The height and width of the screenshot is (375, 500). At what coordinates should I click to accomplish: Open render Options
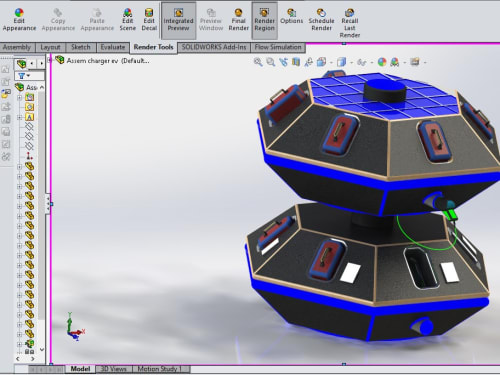pyautogui.click(x=291, y=17)
